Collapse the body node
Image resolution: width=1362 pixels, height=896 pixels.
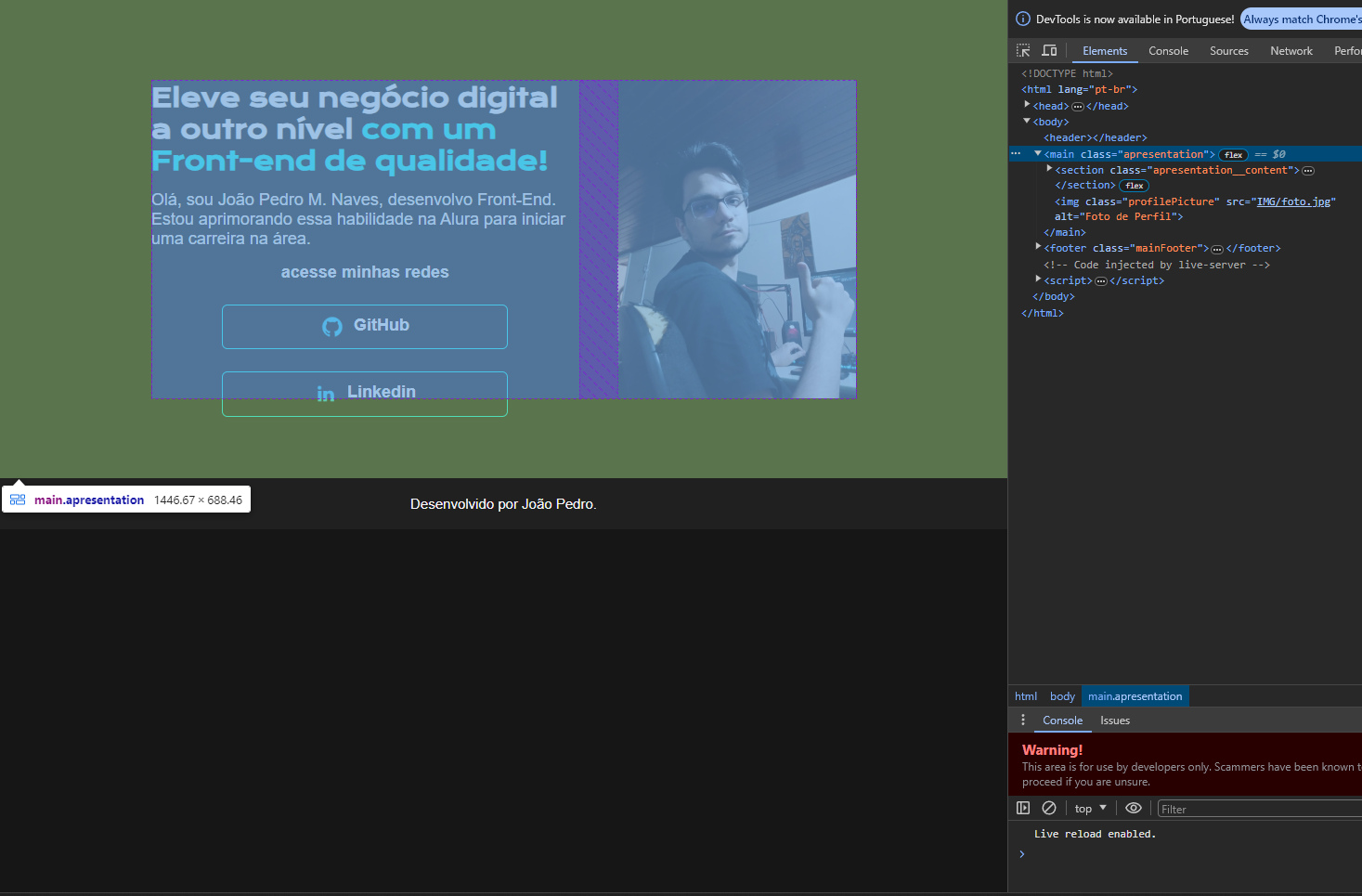(1027, 121)
